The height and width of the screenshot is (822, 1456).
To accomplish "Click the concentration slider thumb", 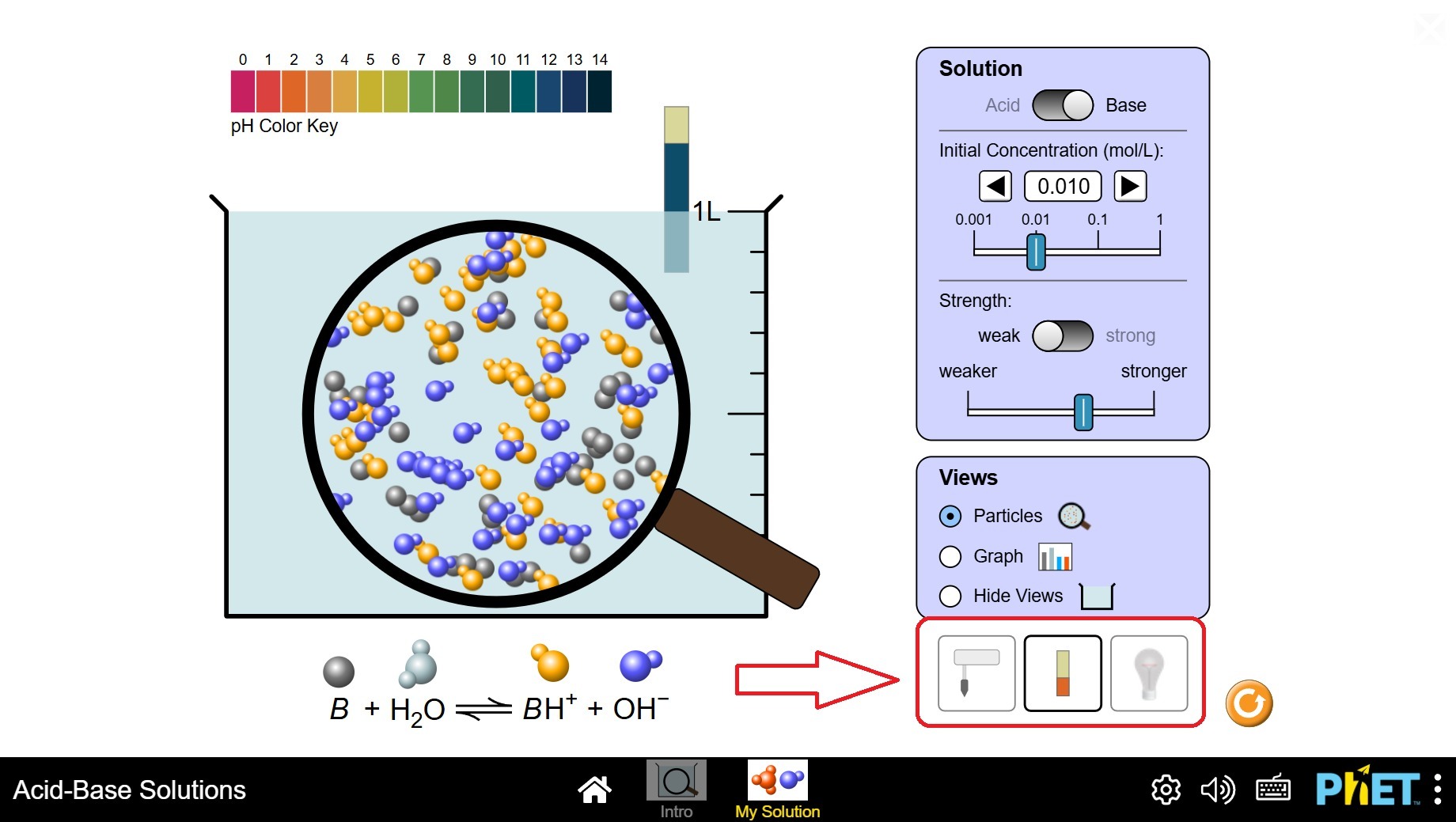I will pyautogui.click(x=1036, y=252).
